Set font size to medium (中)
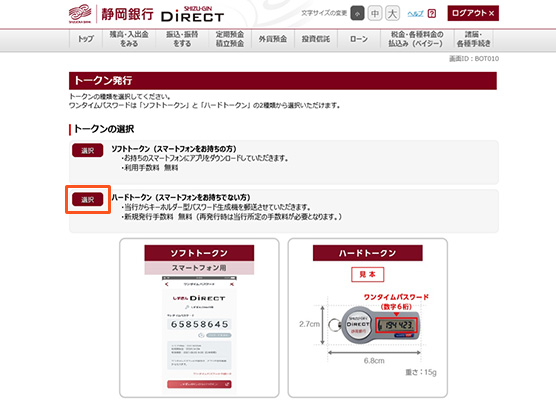Image resolution: width=556 pixels, height=411 pixels. [375, 13]
